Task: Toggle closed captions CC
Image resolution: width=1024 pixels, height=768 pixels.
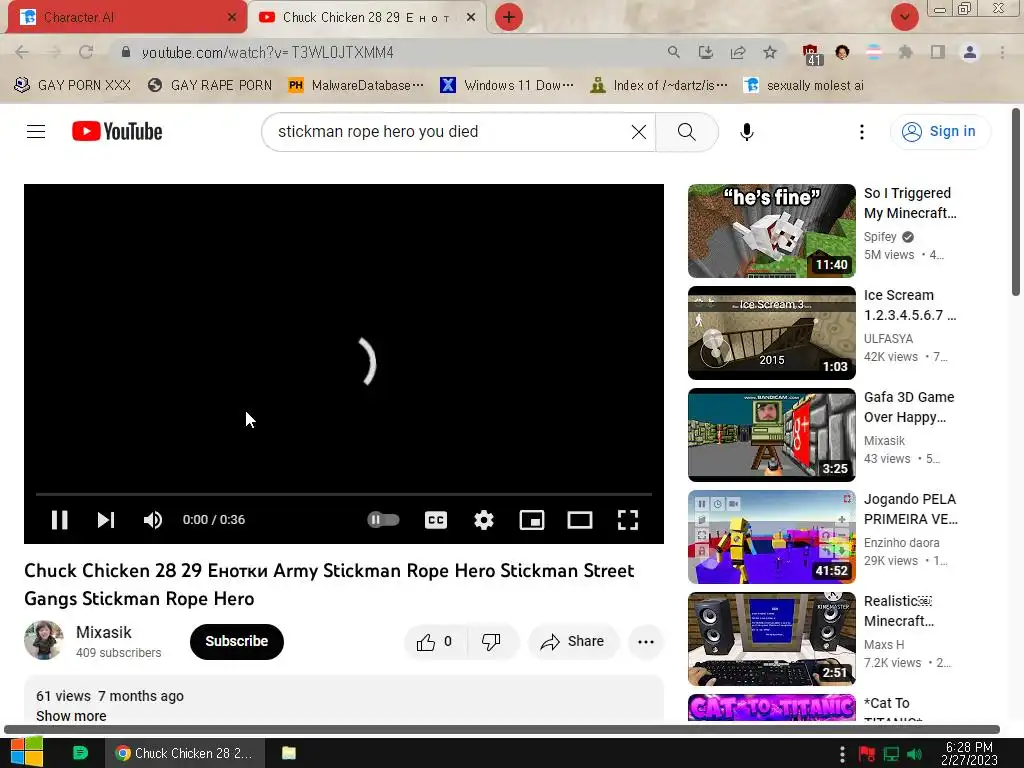Action: coord(436,520)
